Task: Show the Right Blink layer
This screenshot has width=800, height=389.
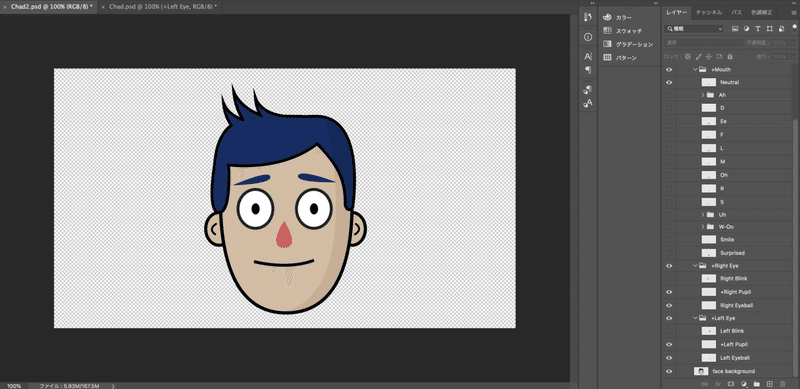Action: click(x=669, y=279)
